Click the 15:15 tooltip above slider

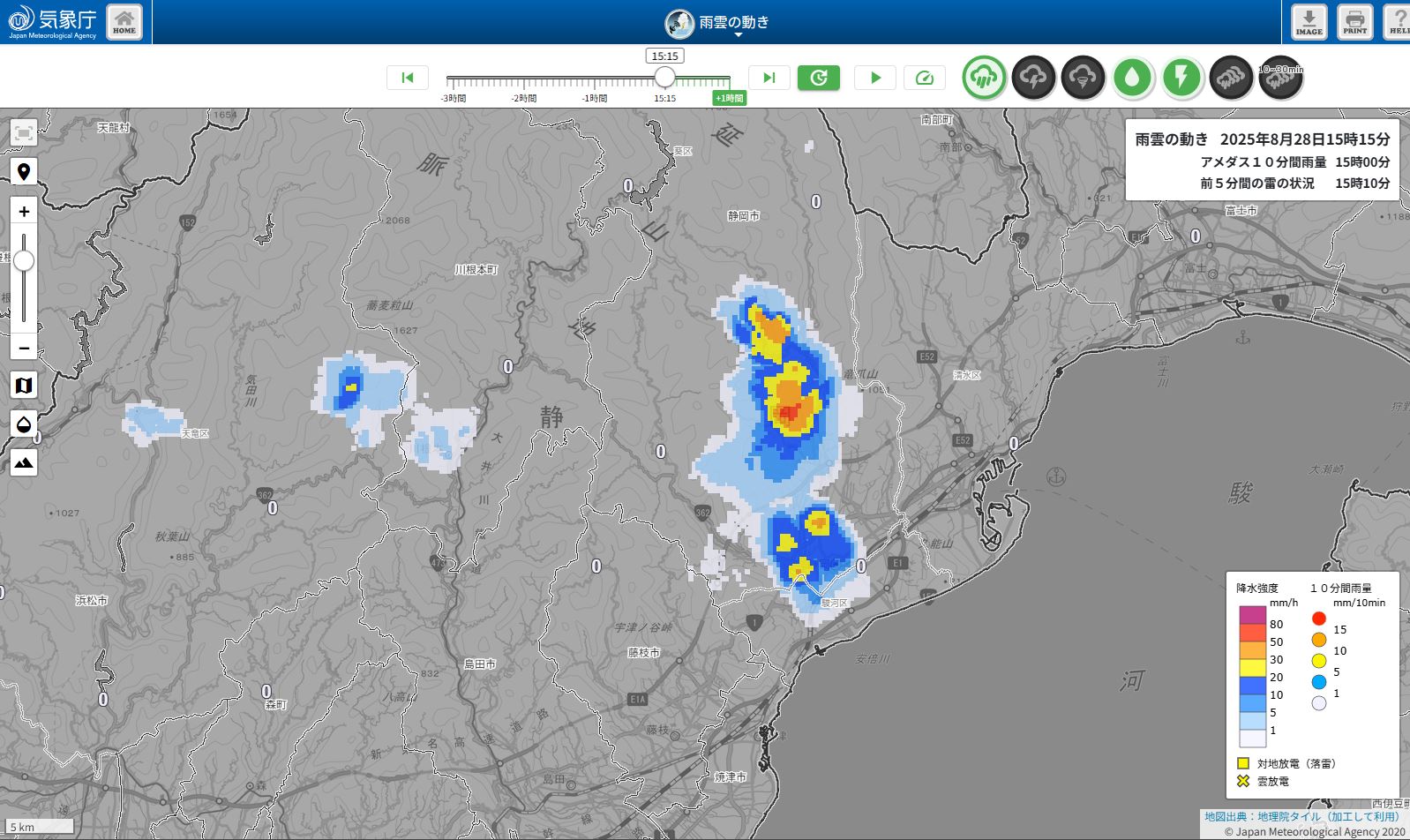click(665, 56)
